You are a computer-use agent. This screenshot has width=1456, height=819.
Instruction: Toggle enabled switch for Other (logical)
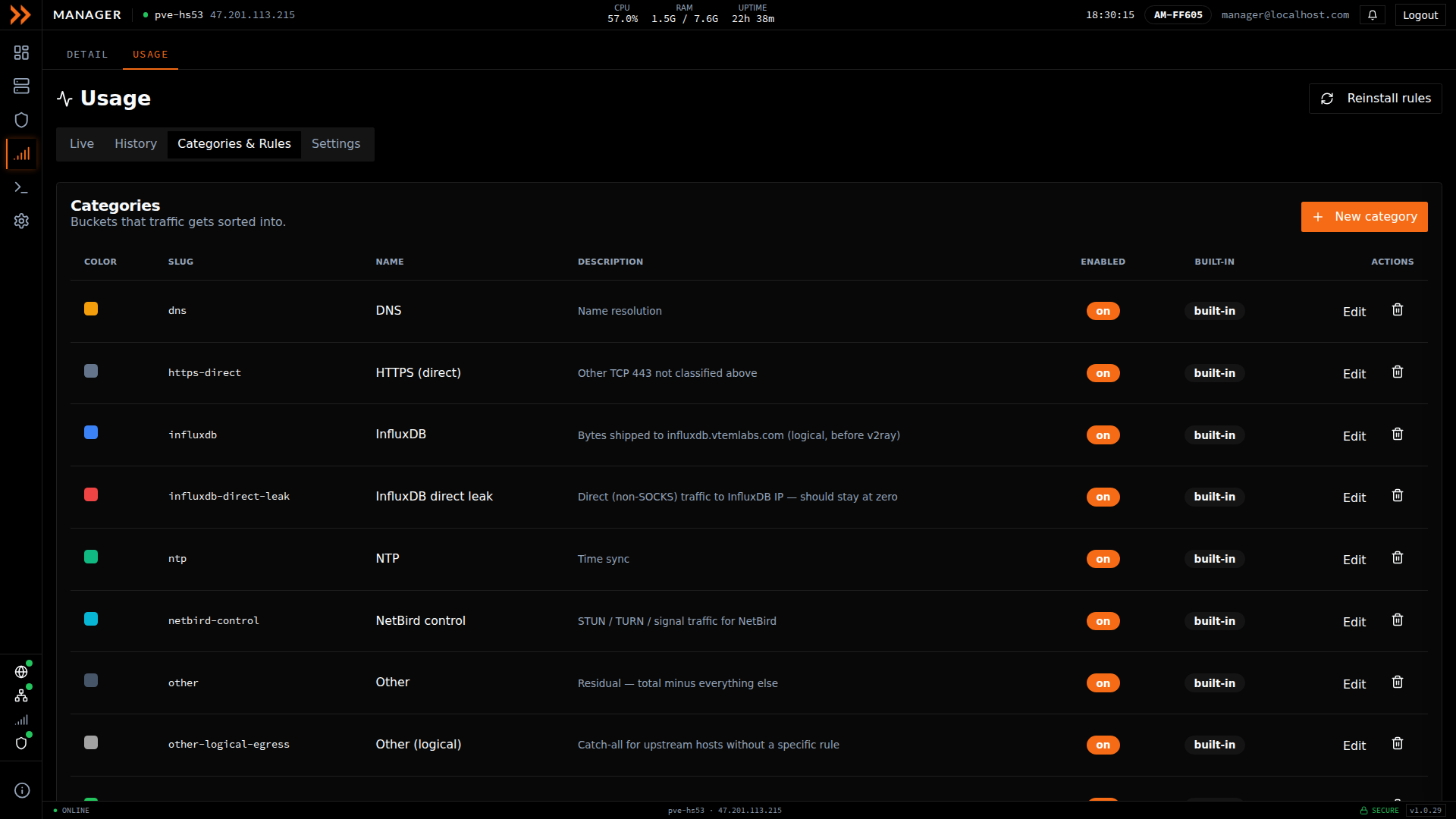pos(1103,745)
